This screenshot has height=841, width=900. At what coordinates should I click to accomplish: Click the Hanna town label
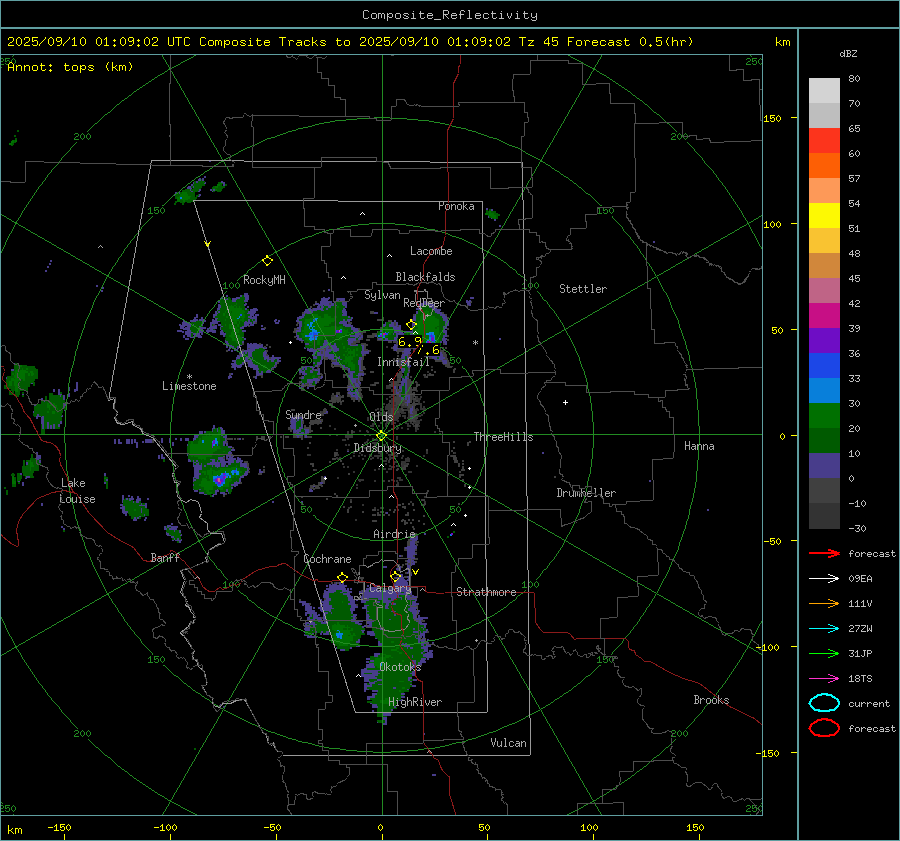(699, 446)
